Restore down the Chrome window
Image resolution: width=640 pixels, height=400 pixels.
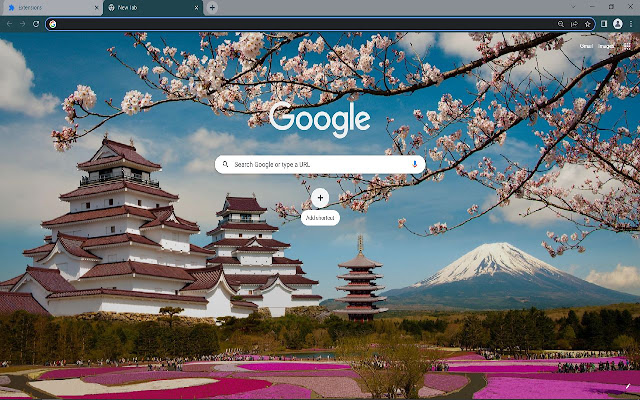tap(611, 7)
